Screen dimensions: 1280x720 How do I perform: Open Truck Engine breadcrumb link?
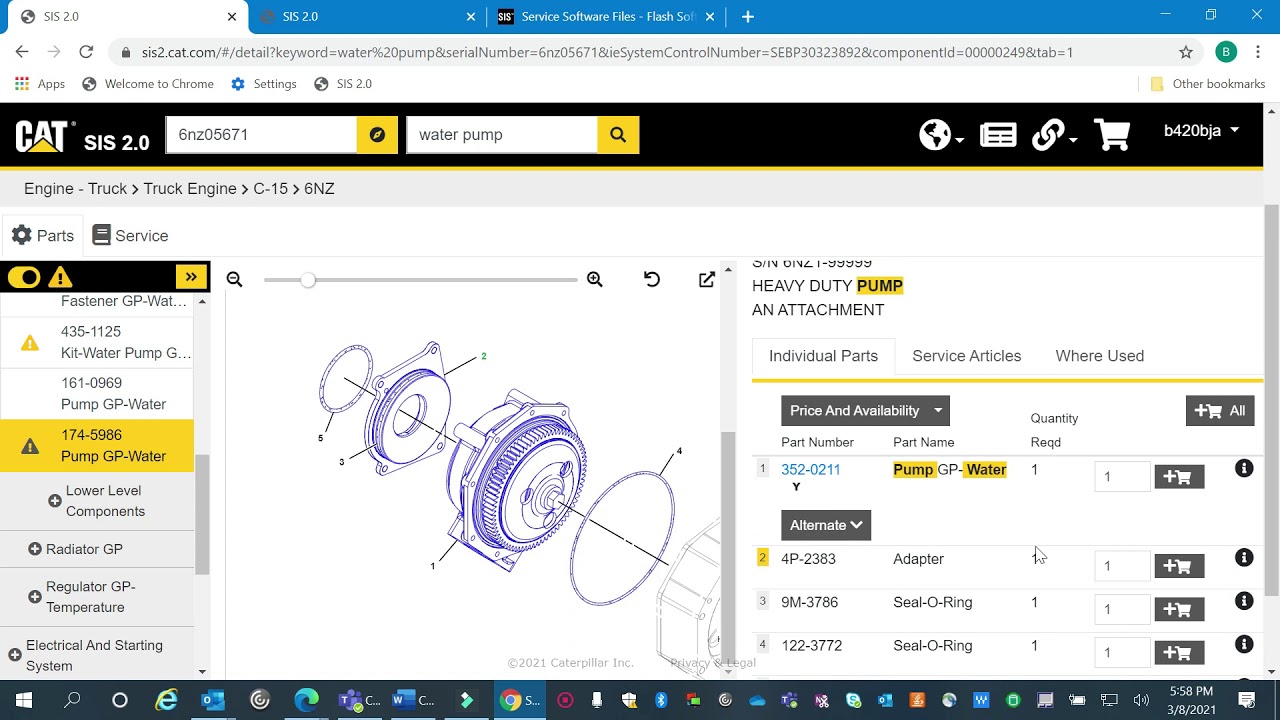[190, 189]
